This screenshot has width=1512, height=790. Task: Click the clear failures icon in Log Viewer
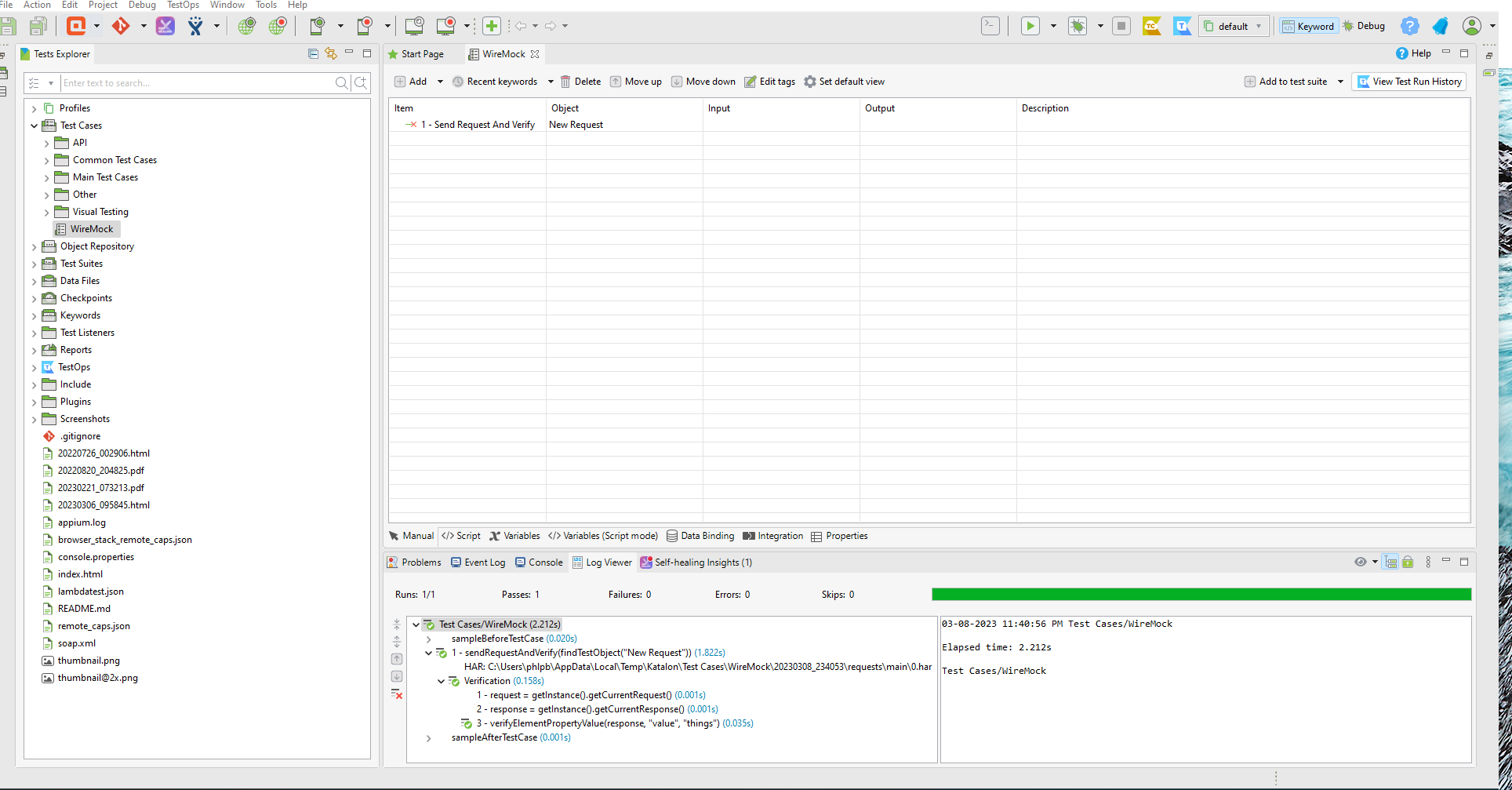point(397,694)
